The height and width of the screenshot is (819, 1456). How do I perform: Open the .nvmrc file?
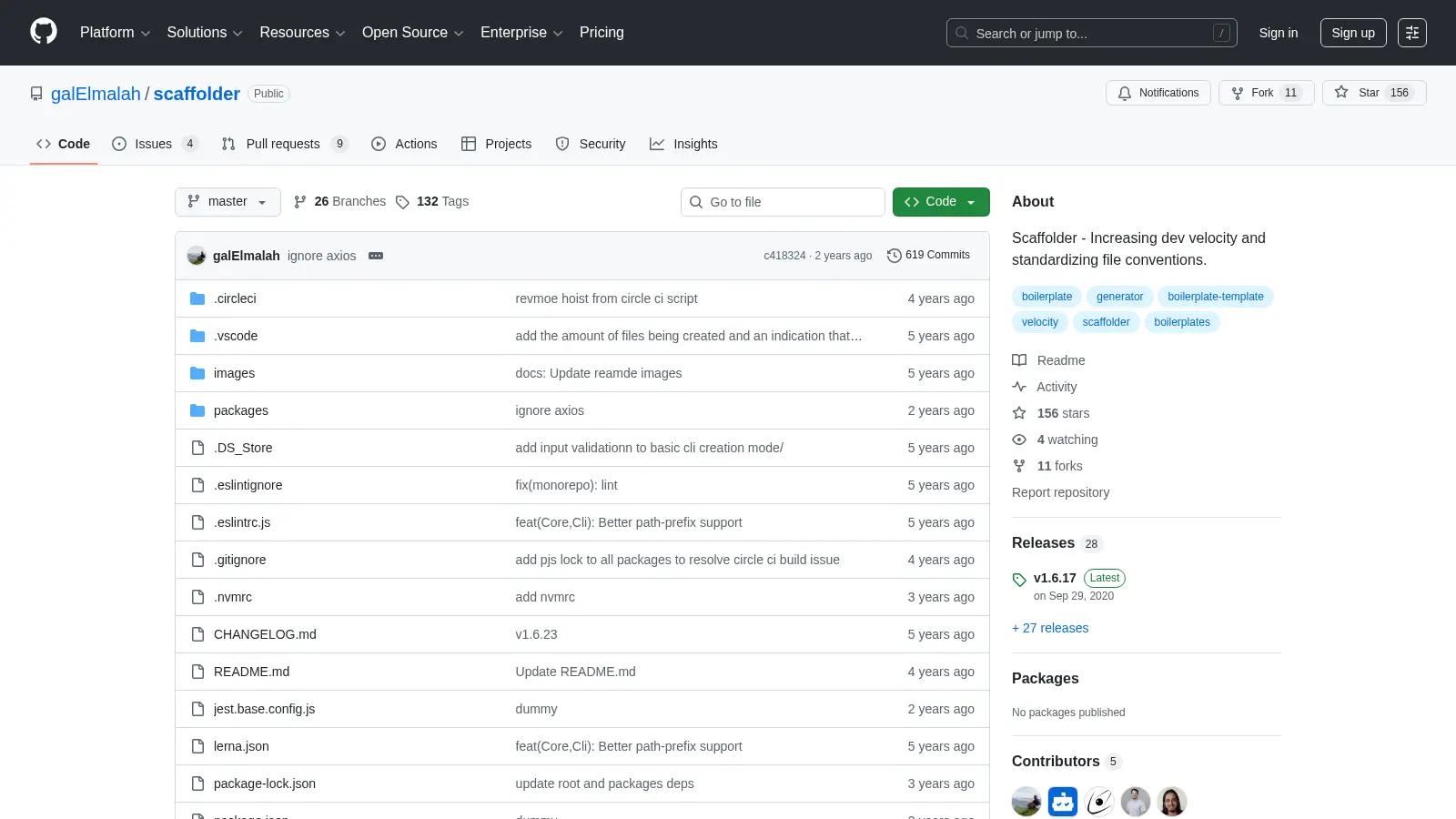point(233,597)
